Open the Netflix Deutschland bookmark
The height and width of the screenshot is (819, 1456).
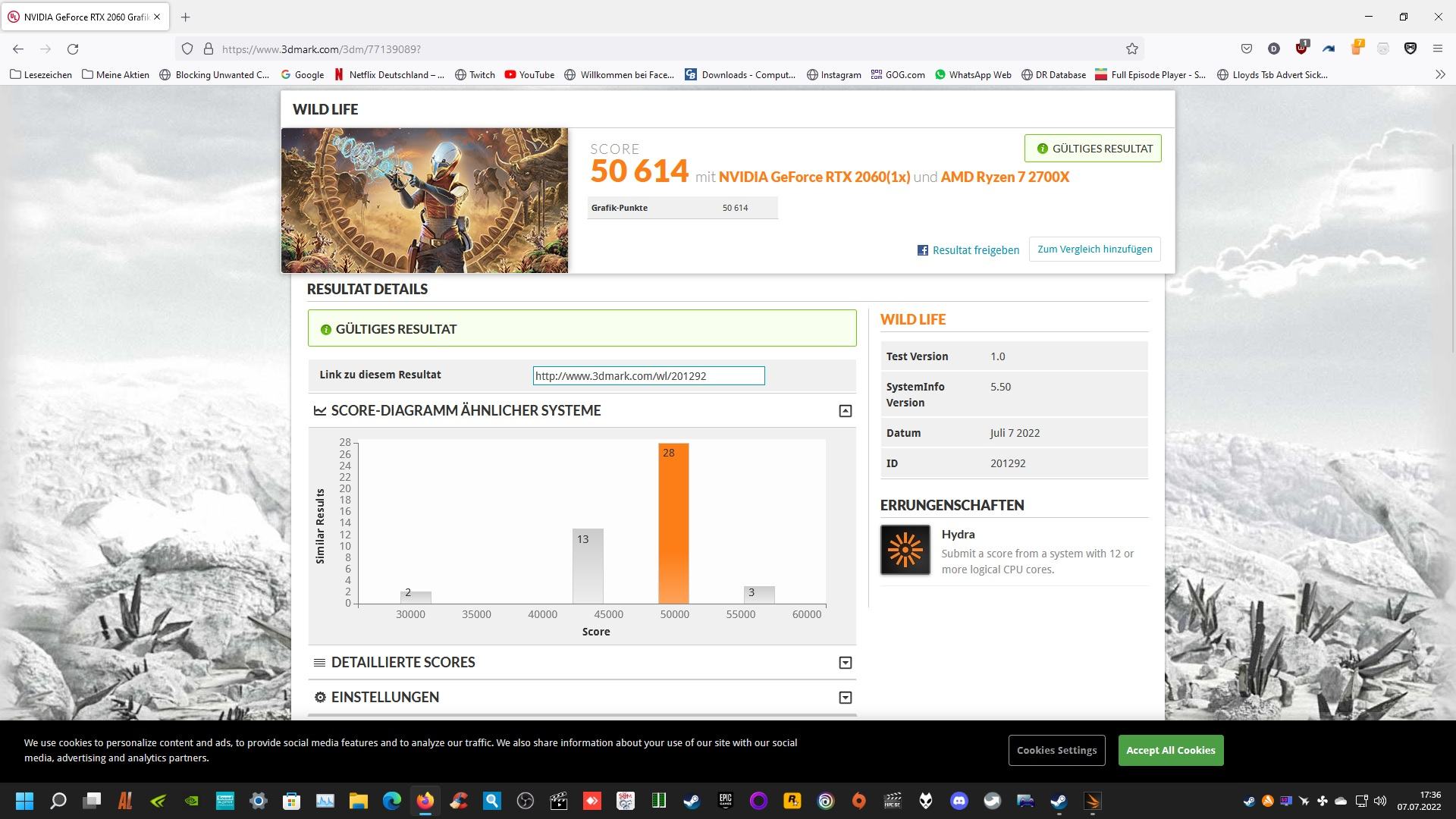pyautogui.click(x=389, y=74)
